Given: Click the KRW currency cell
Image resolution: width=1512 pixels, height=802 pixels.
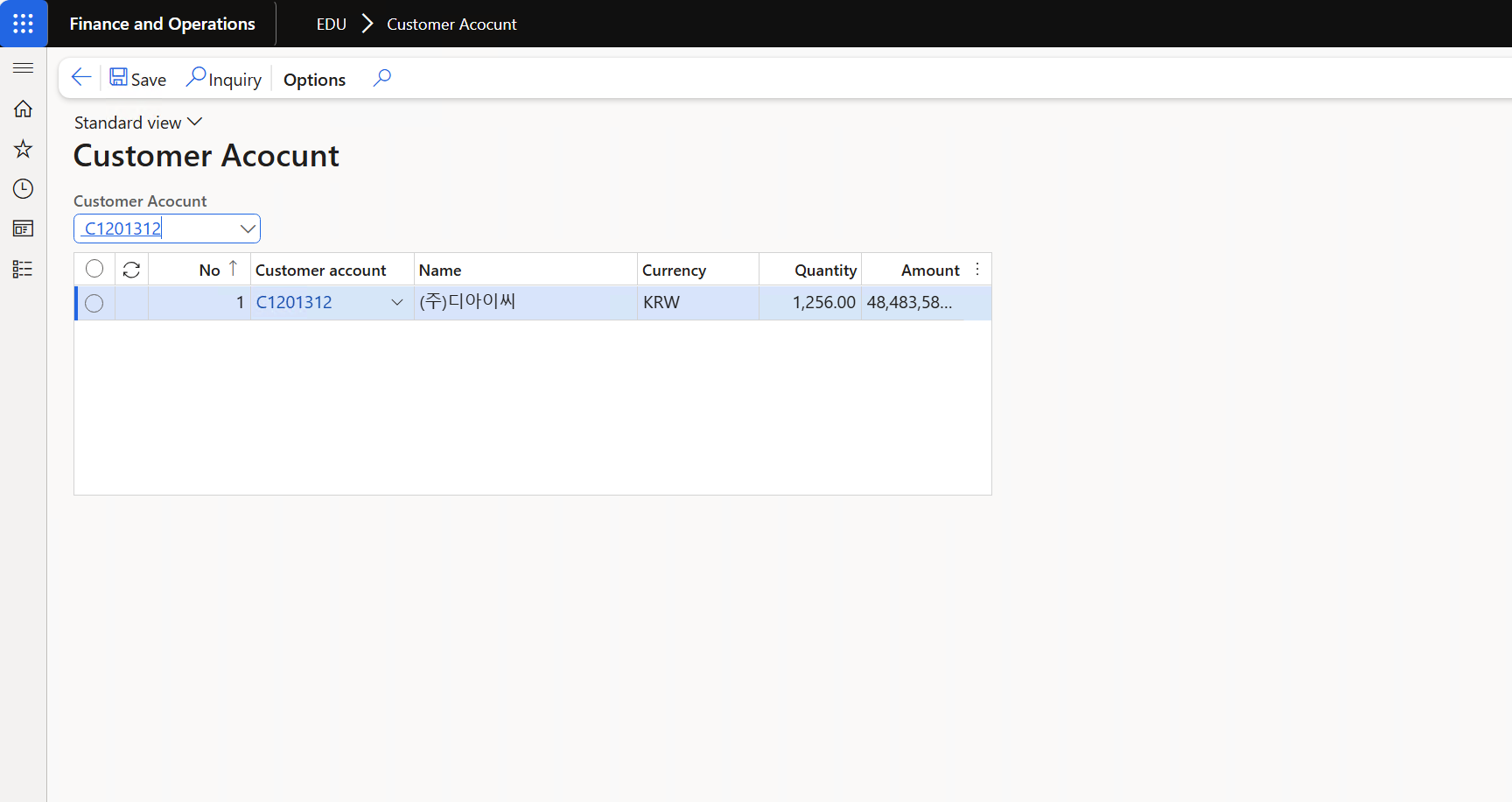Looking at the screenshot, I should [697, 302].
